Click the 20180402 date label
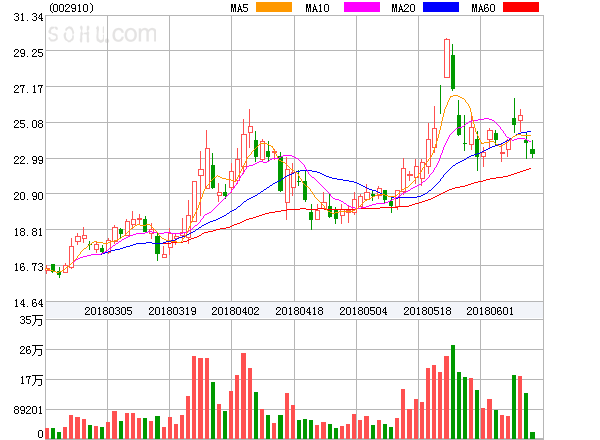Screen dimensions: 600x440 (235, 311)
